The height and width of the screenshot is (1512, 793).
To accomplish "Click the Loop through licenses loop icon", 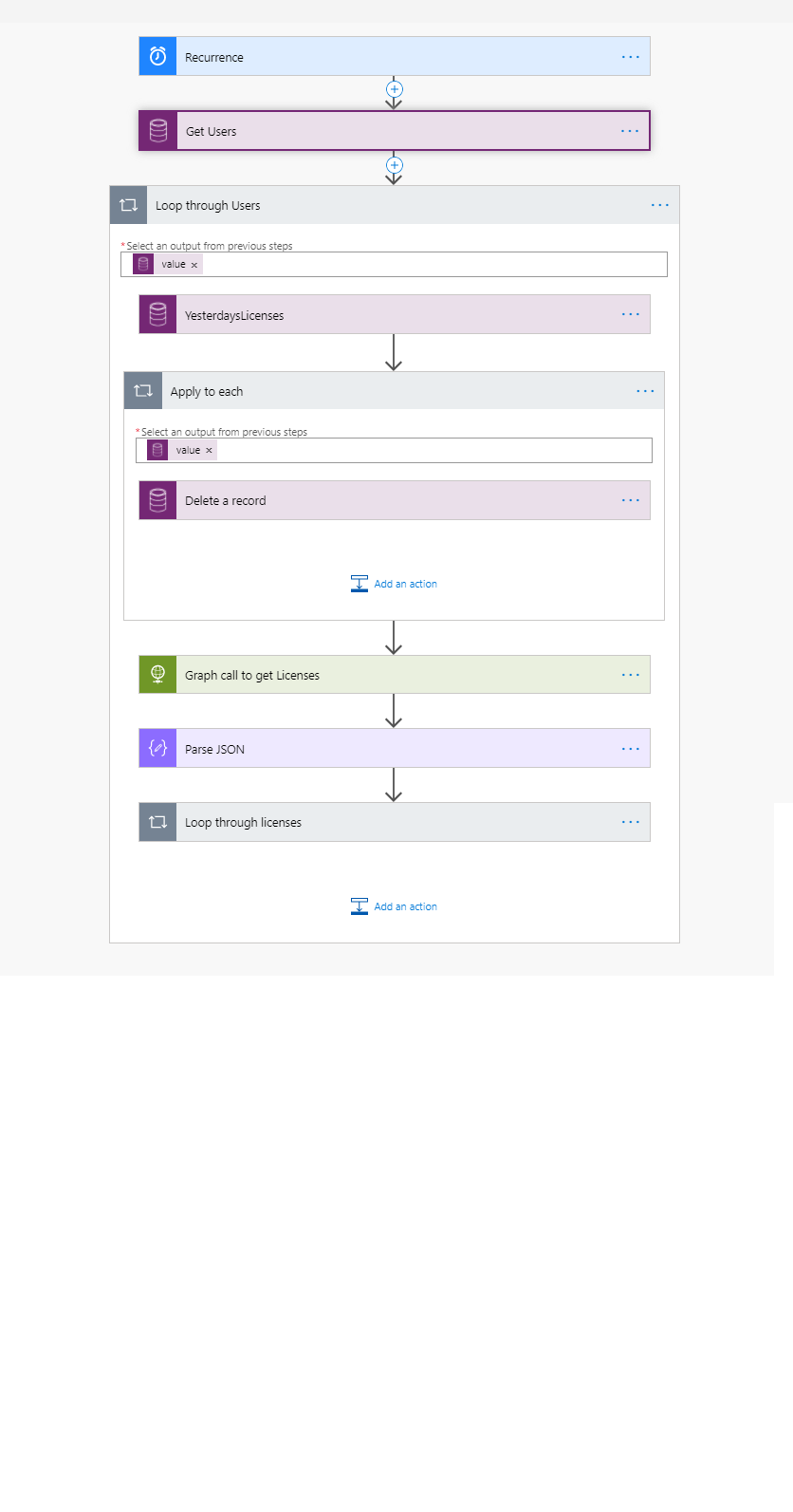I will click(157, 822).
